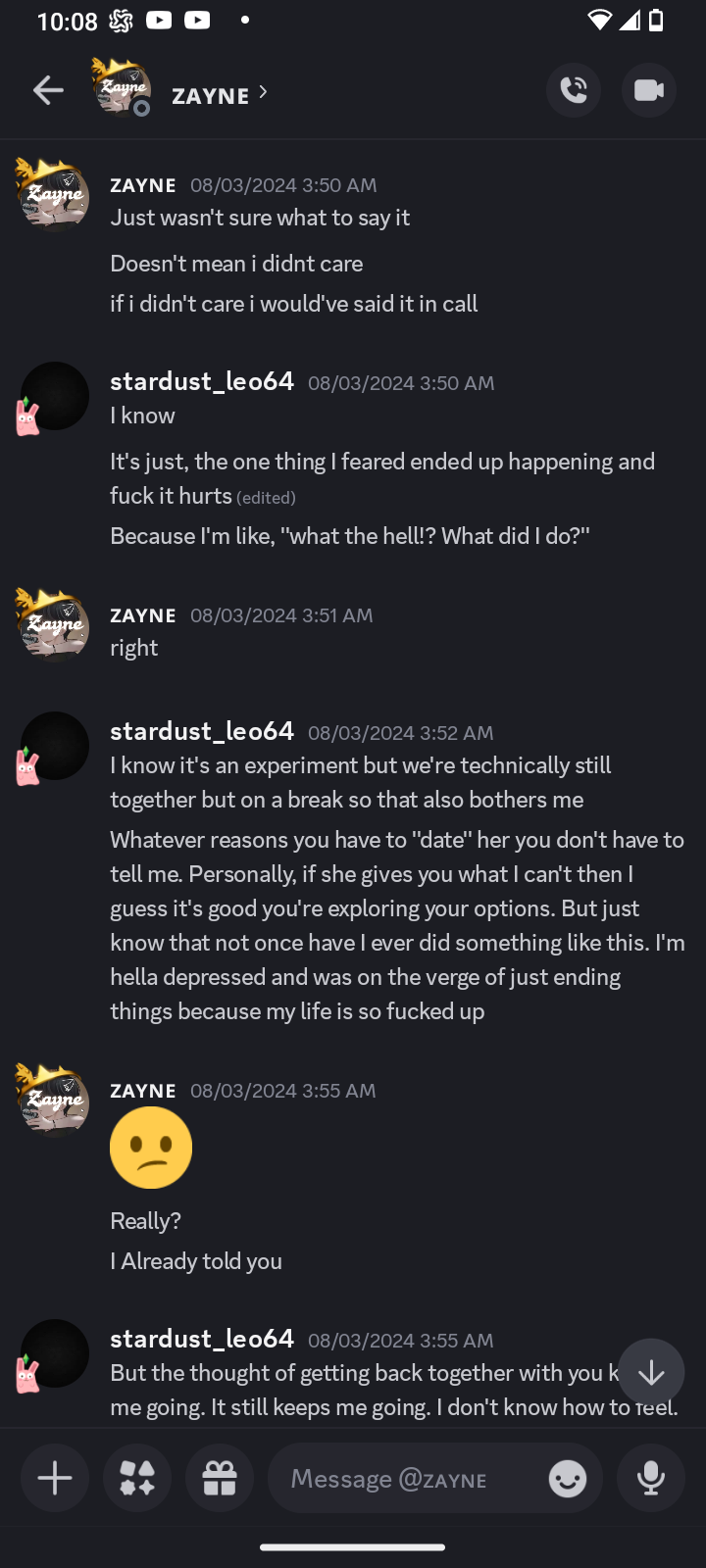Open the emoji picker
This screenshot has width=706, height=1568.
point(568,1478)
